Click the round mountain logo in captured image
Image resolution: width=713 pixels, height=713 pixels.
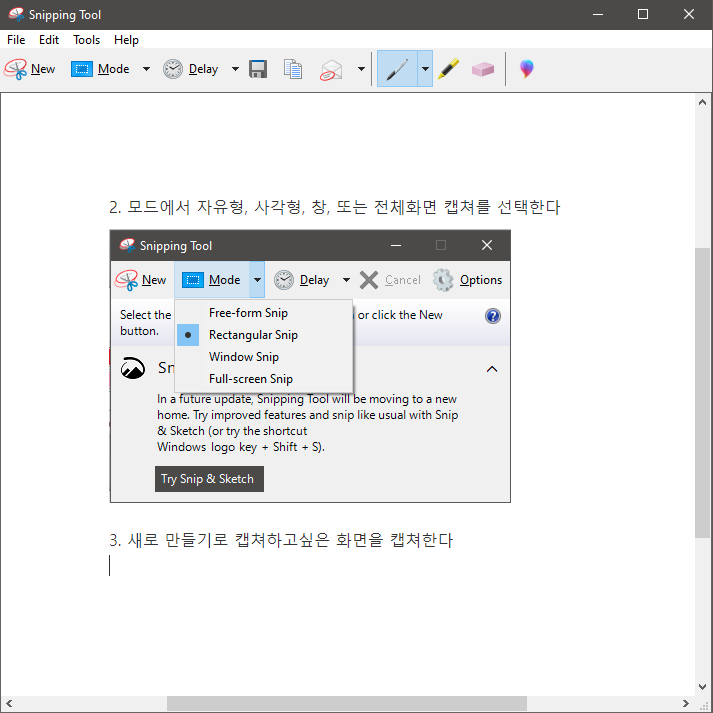[x=133, y=368]
